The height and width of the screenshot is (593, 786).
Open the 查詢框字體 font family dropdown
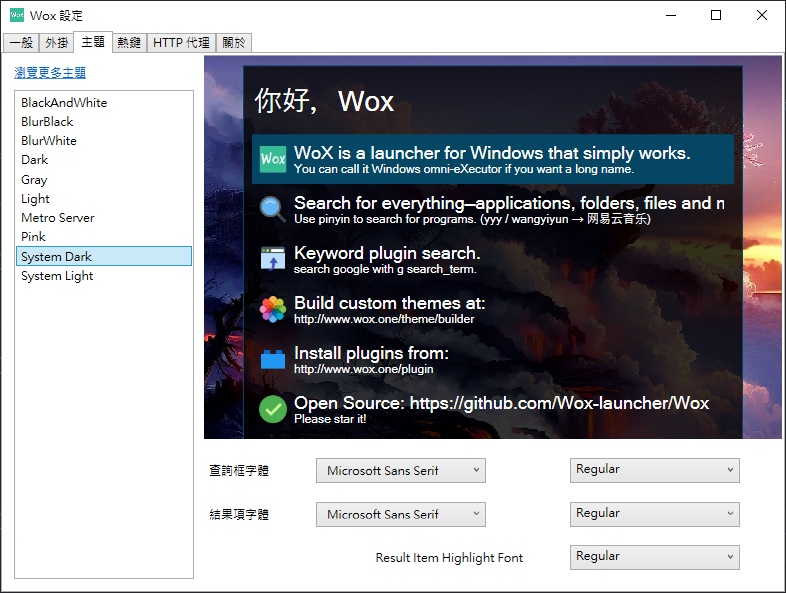(x=401, y=470)
